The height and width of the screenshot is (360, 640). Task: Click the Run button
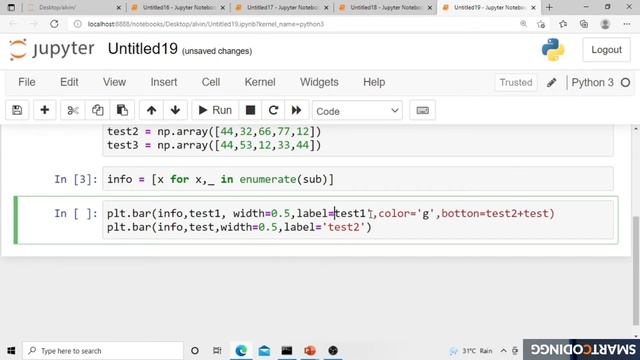point(215,110)
